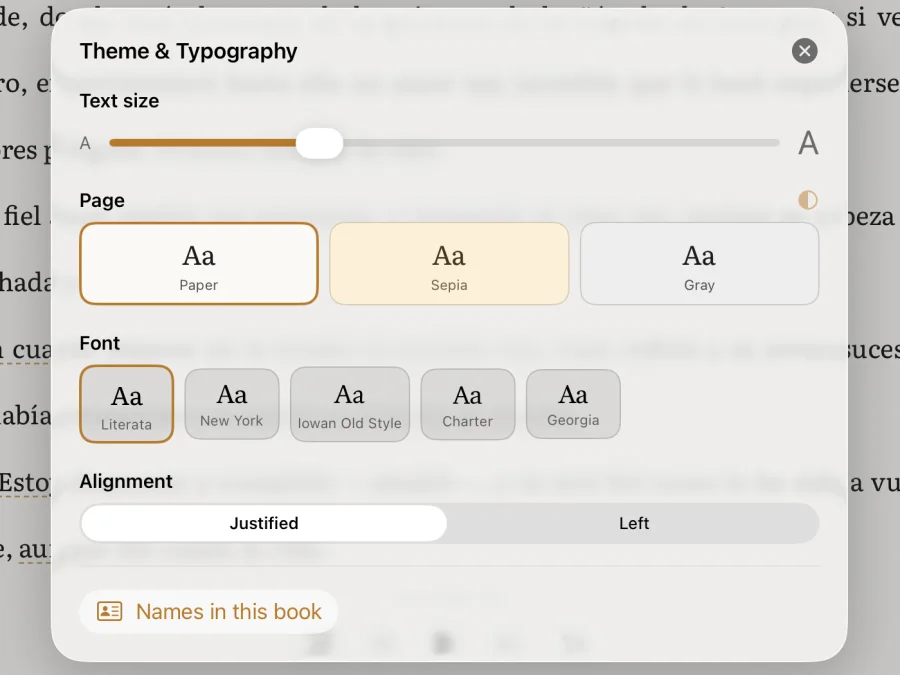Select the Sepia page theme
The image size is (900, 675).
point(449,263)
